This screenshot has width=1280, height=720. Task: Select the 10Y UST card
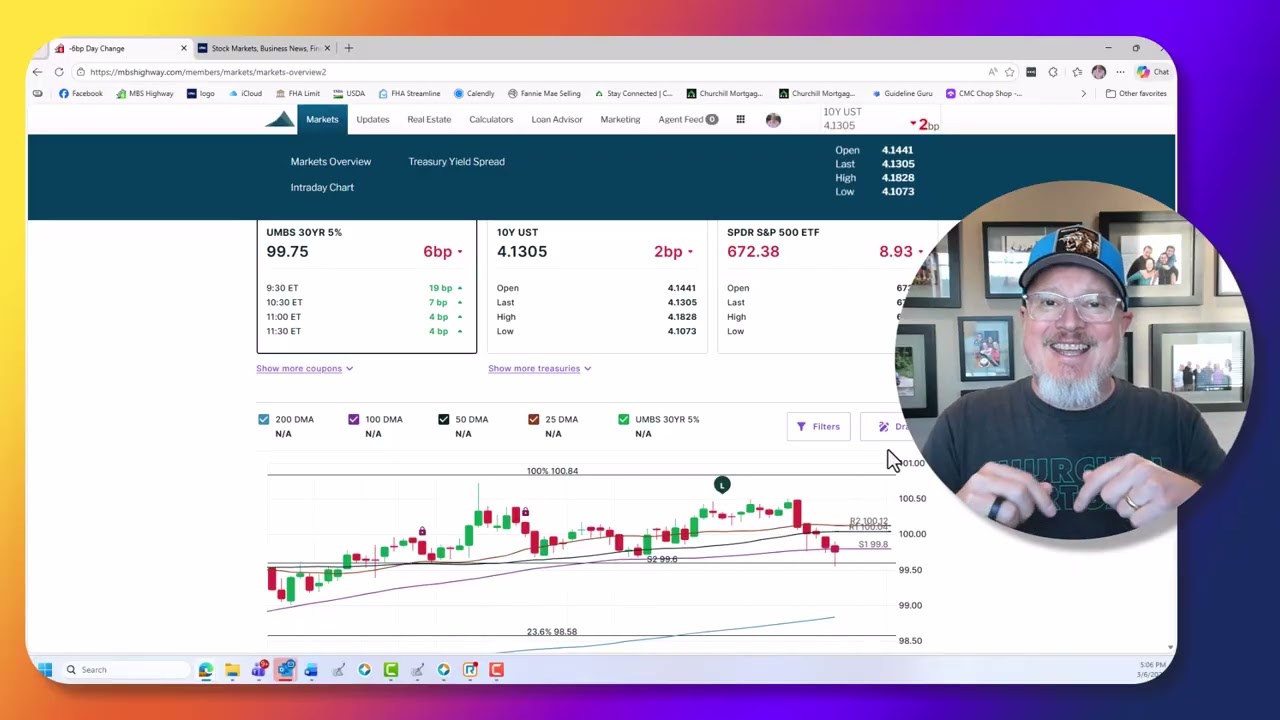click(x=597, y=287)
